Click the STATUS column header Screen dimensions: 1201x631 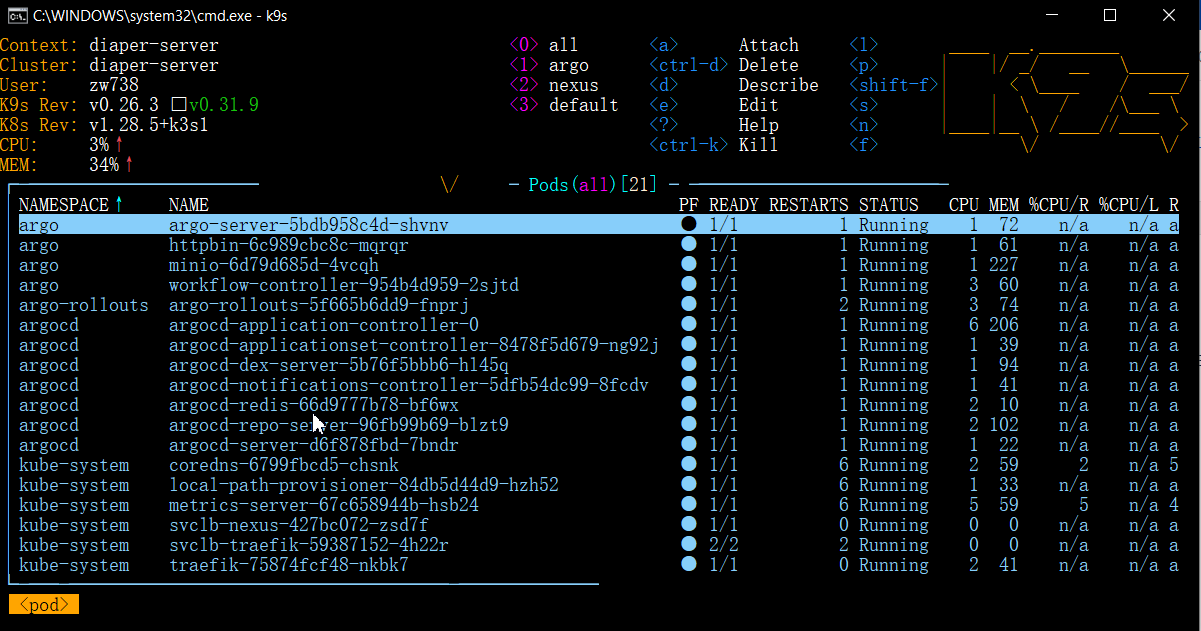coord(889,205)
